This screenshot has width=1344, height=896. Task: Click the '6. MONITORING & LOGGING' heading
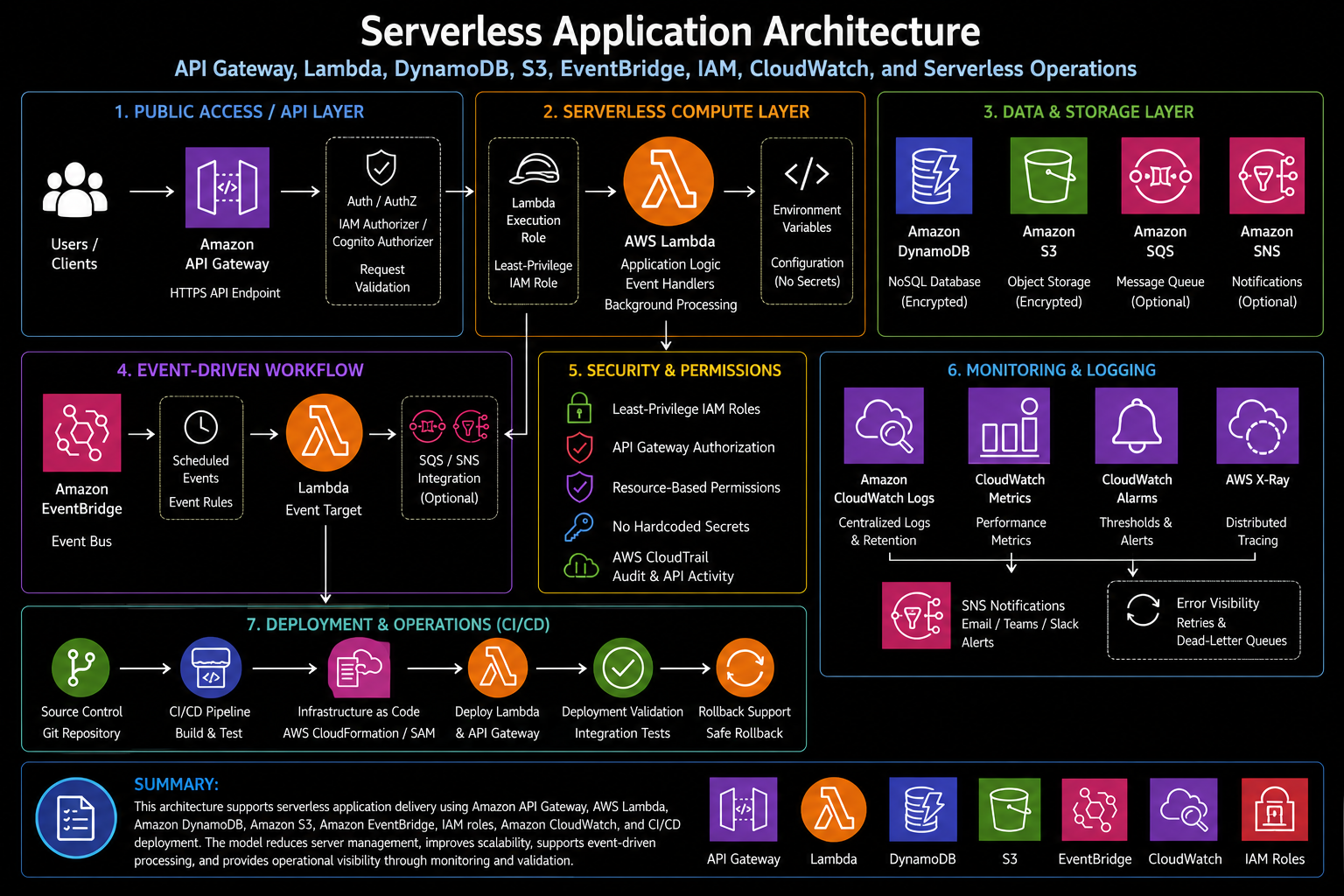click(1052, 370)
